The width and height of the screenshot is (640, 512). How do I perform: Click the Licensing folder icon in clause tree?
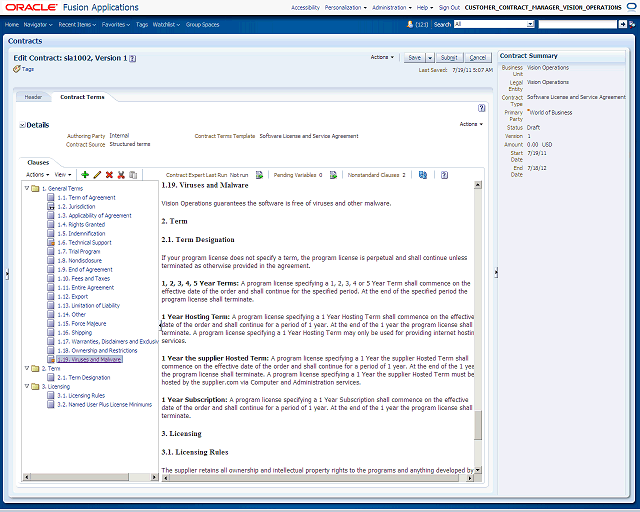[35, 386]
